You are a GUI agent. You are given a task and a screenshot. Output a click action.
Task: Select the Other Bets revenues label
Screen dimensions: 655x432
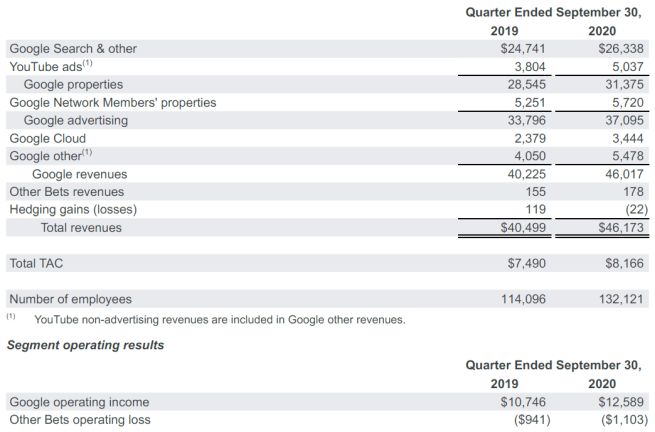click(67, 192)
